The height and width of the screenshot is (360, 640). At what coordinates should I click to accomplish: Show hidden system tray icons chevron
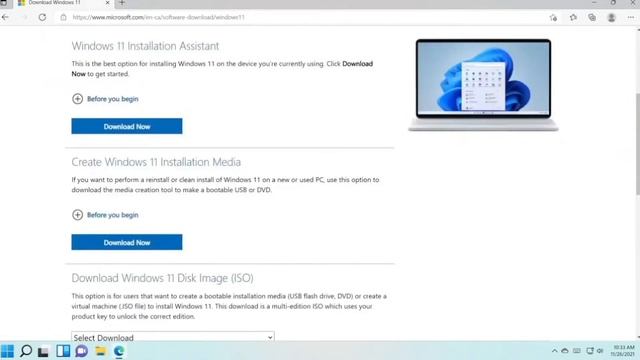click(554, 351)
